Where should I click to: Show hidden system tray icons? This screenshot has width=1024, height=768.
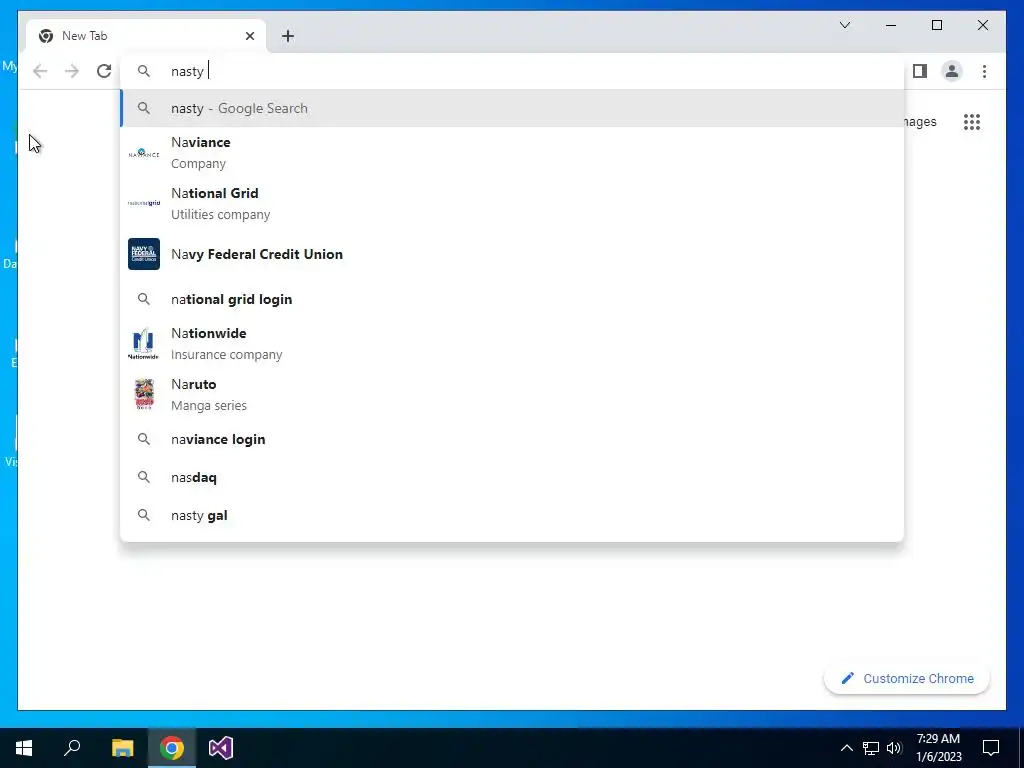[x=846, y=748]
